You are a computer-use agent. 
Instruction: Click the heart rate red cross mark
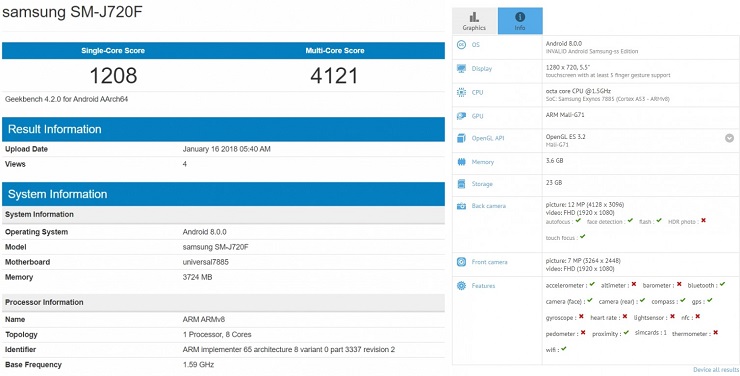click(x=625, y=317)
